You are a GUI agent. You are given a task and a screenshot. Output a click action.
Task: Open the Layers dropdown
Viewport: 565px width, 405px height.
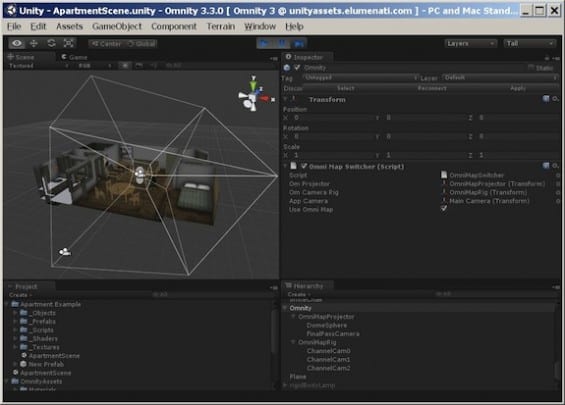471,44
